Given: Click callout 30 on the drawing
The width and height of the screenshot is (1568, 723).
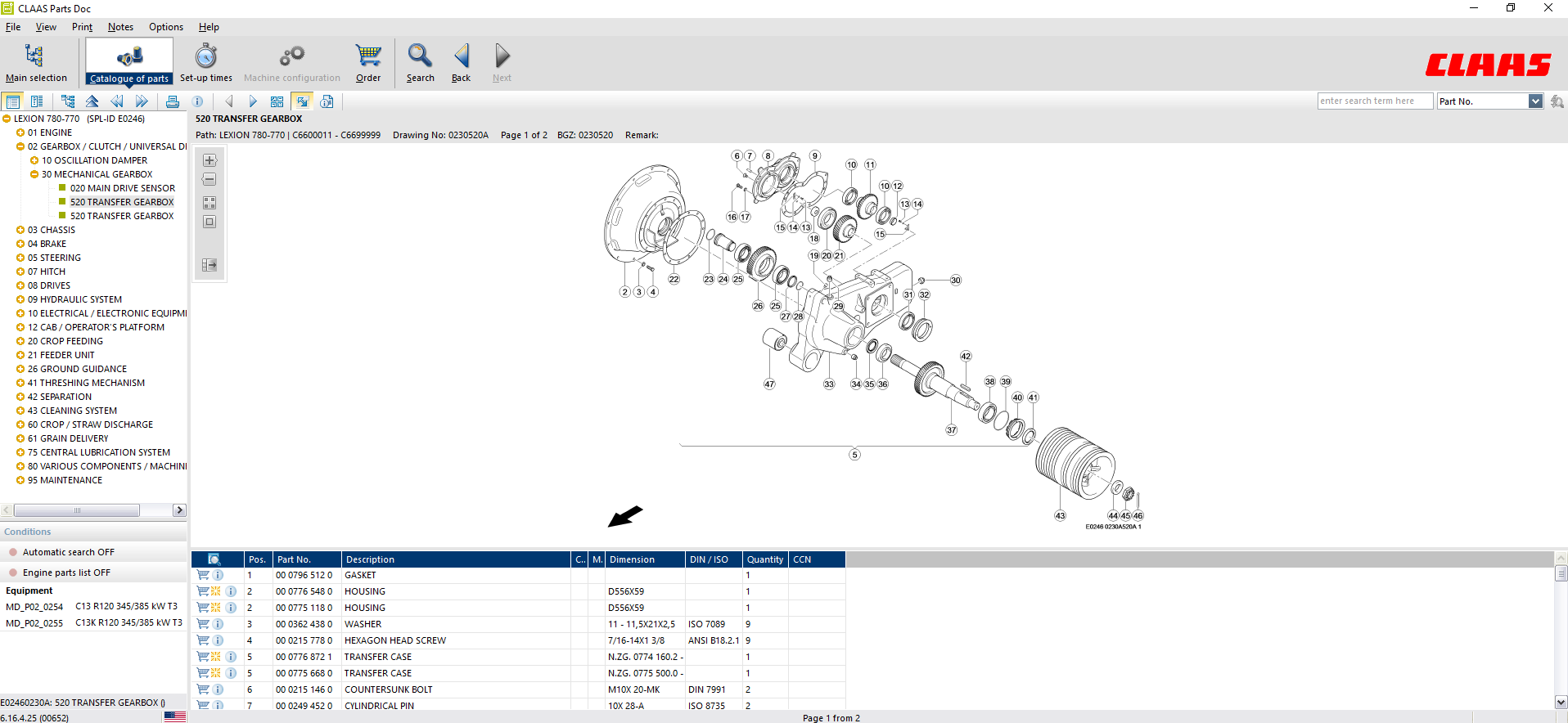Looking at the screenshot, I should coord(955,280).
